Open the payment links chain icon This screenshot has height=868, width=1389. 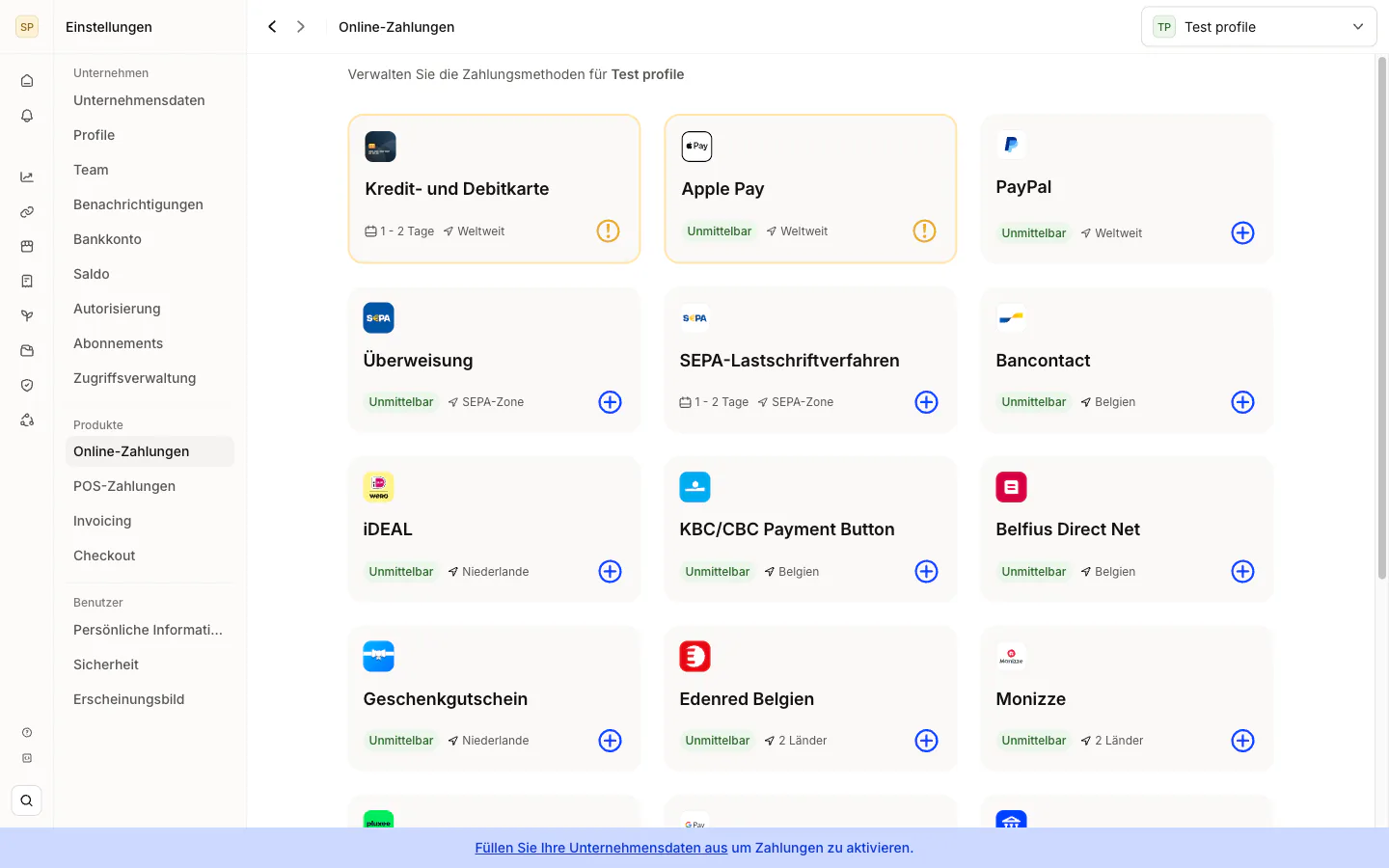click(27, 212)
